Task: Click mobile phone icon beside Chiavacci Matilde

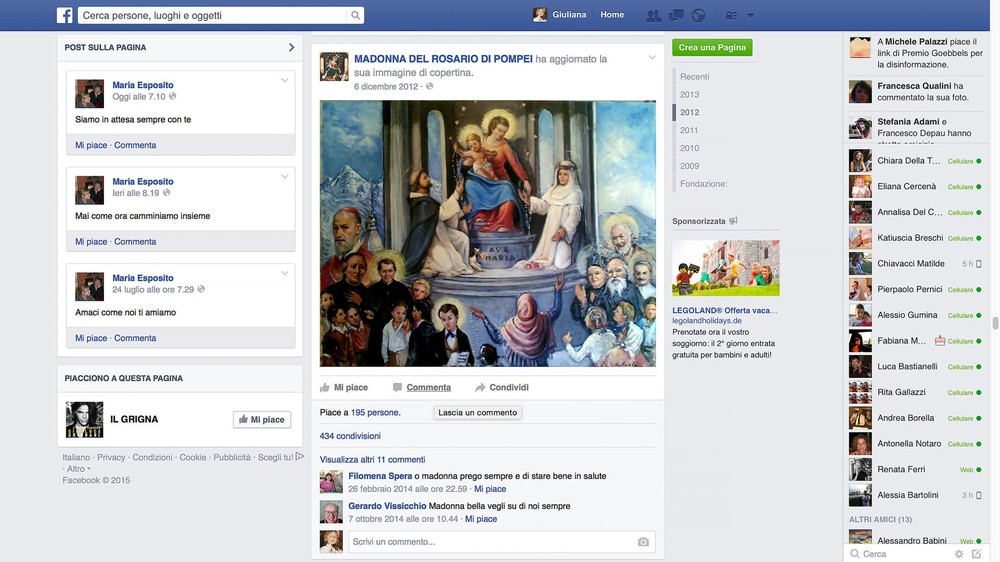Action: (979, 263)
